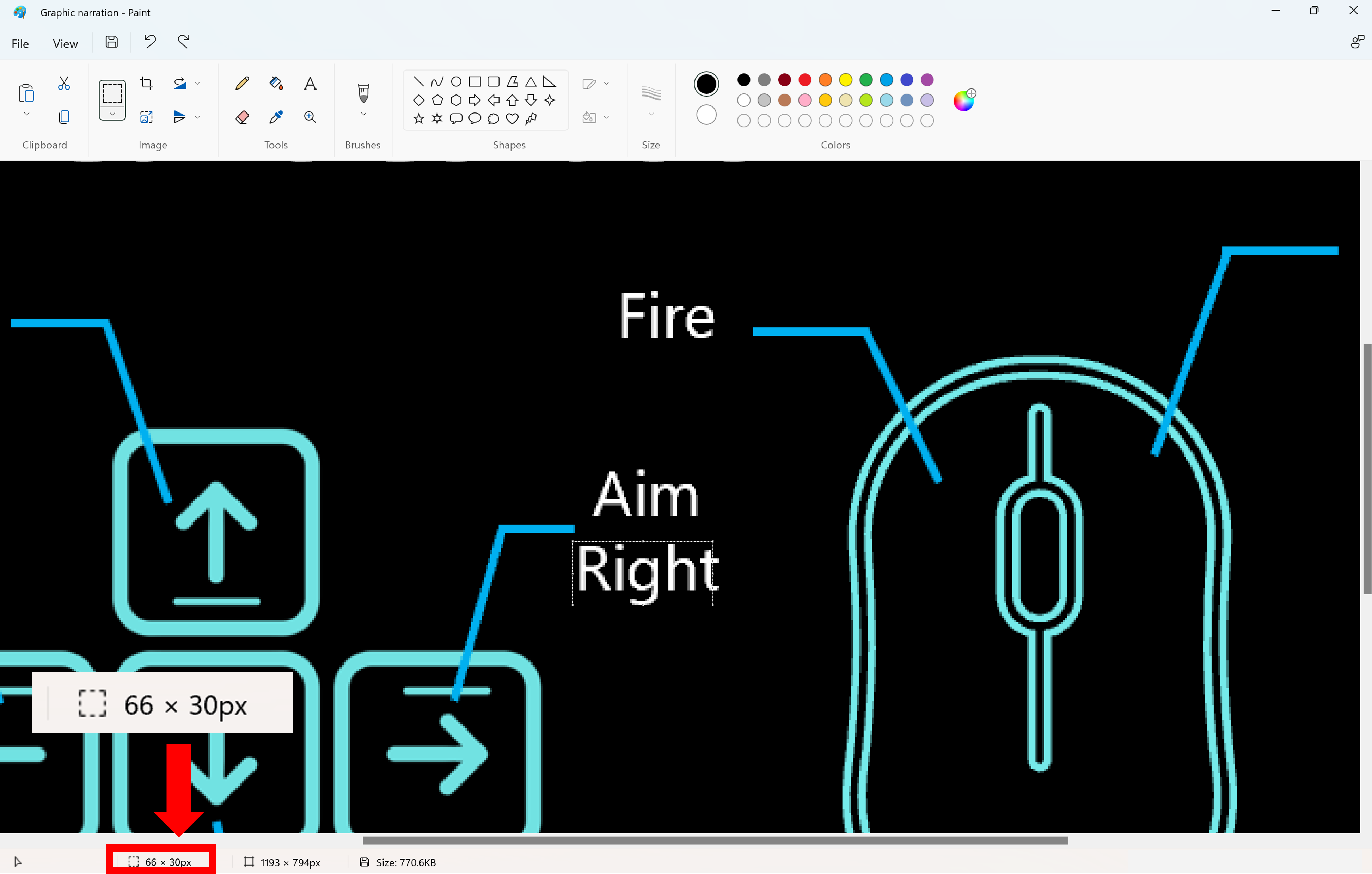Screen dimensions: 1372x874
Task: Click the Flip icon
Action: click(180, 117)
